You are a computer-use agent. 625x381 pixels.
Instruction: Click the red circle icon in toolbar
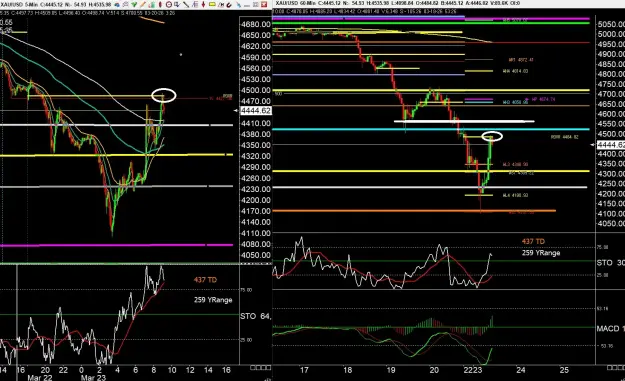point(169,5)
